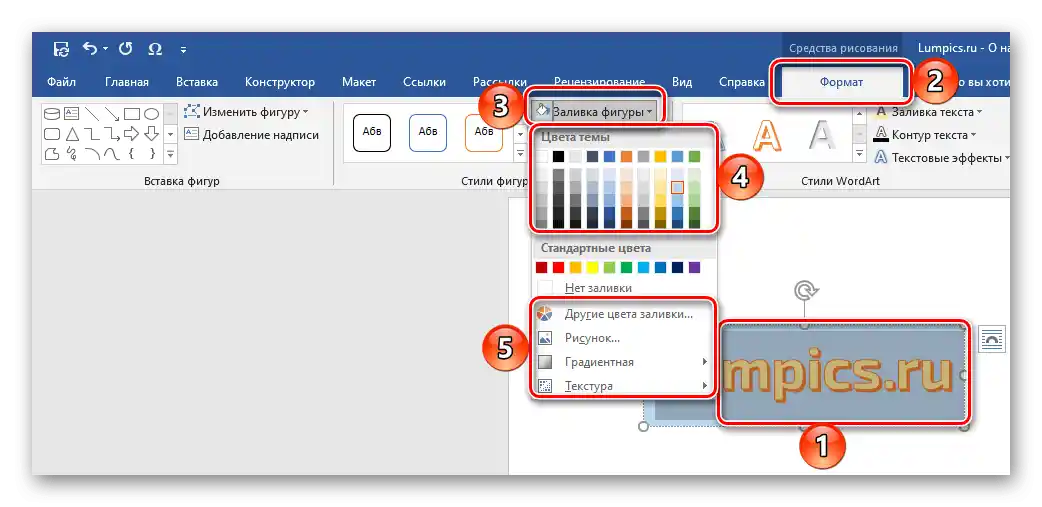1042x507 pixels.
Task: Select the right block arrow shape
Action: tap(132, 134)
